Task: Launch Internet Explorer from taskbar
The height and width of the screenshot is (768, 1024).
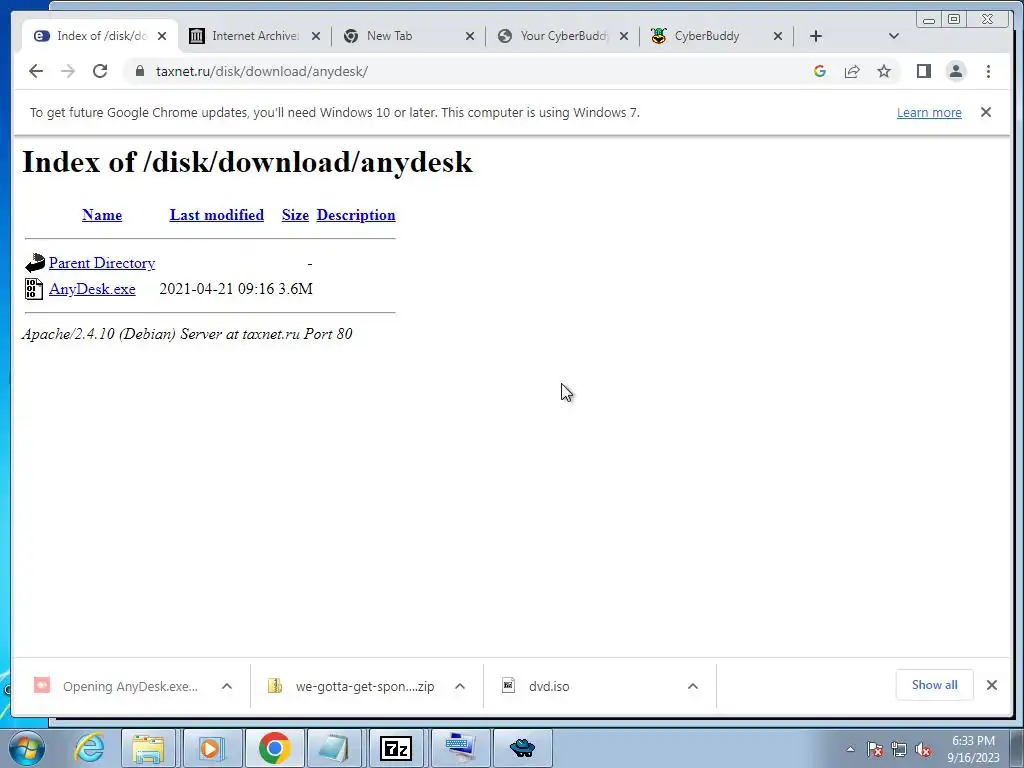Action: (89, 748)
